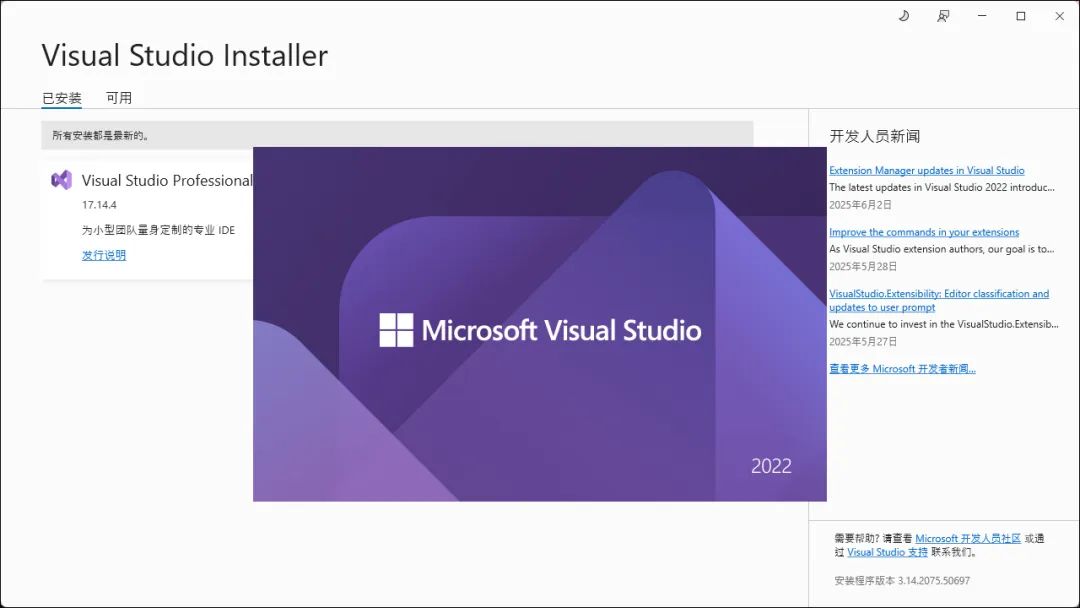Click the Windows logo on splash screen
The image size is (1080, 608).
point(396,330)
